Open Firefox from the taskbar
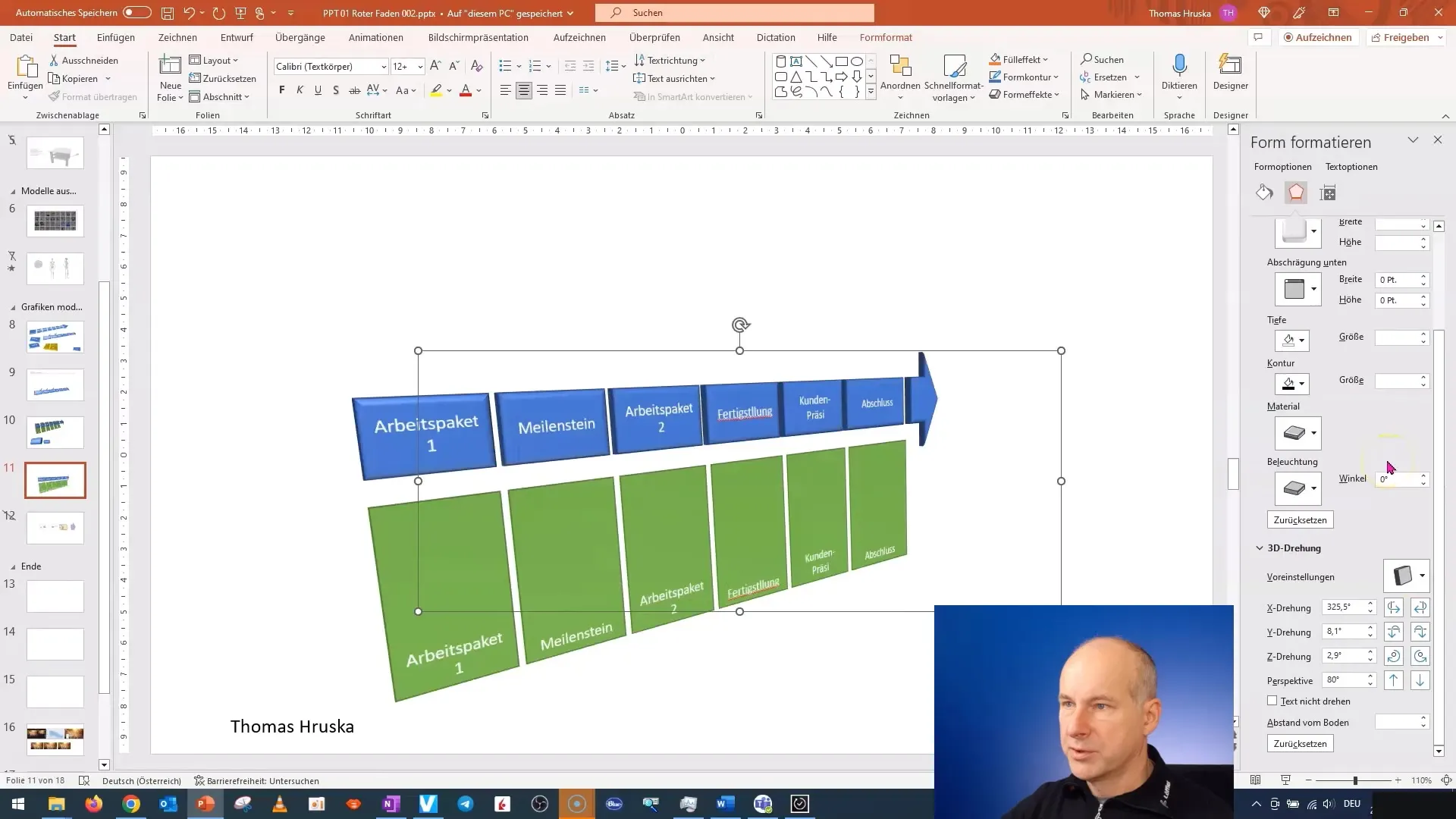The width and height of the screenshot is (1456, 819). pyautogui.click(x=94, y=804)
